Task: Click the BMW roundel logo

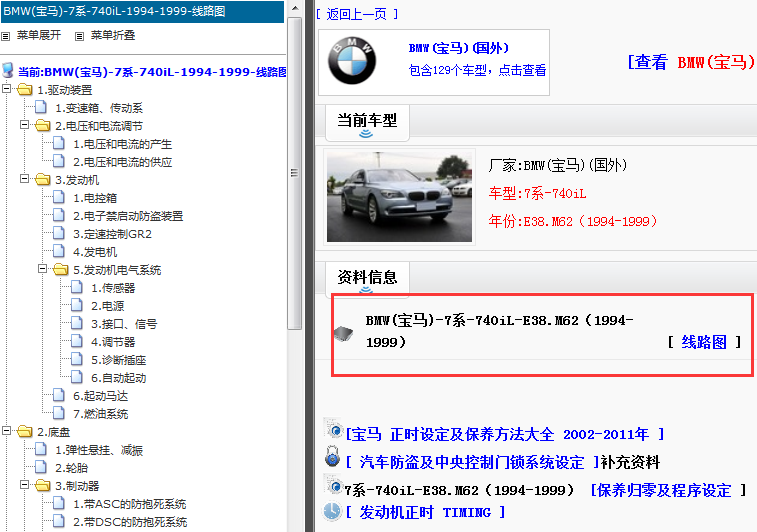Action: pos(352,61)
